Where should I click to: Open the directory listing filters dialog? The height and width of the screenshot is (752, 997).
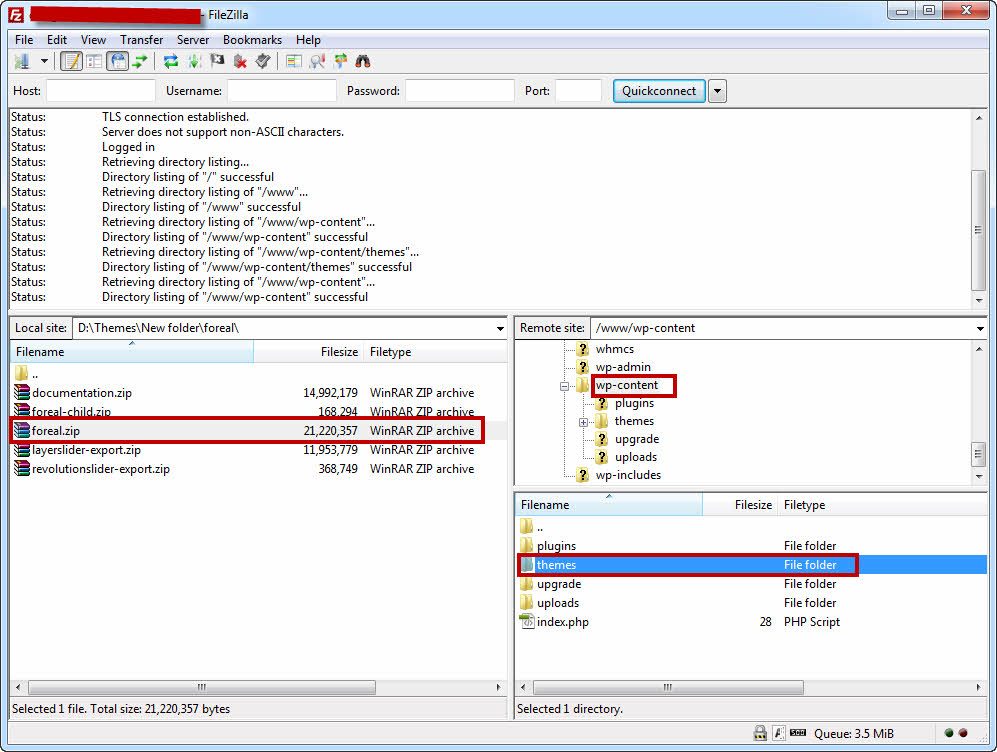pos(294,61)
